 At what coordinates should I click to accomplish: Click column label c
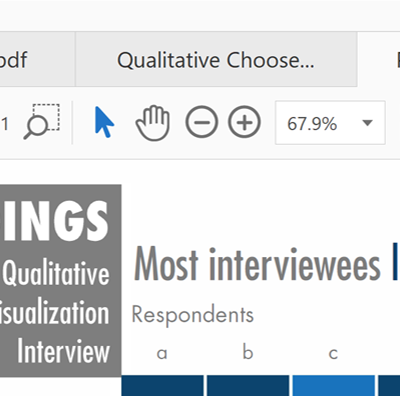(333, 353)
